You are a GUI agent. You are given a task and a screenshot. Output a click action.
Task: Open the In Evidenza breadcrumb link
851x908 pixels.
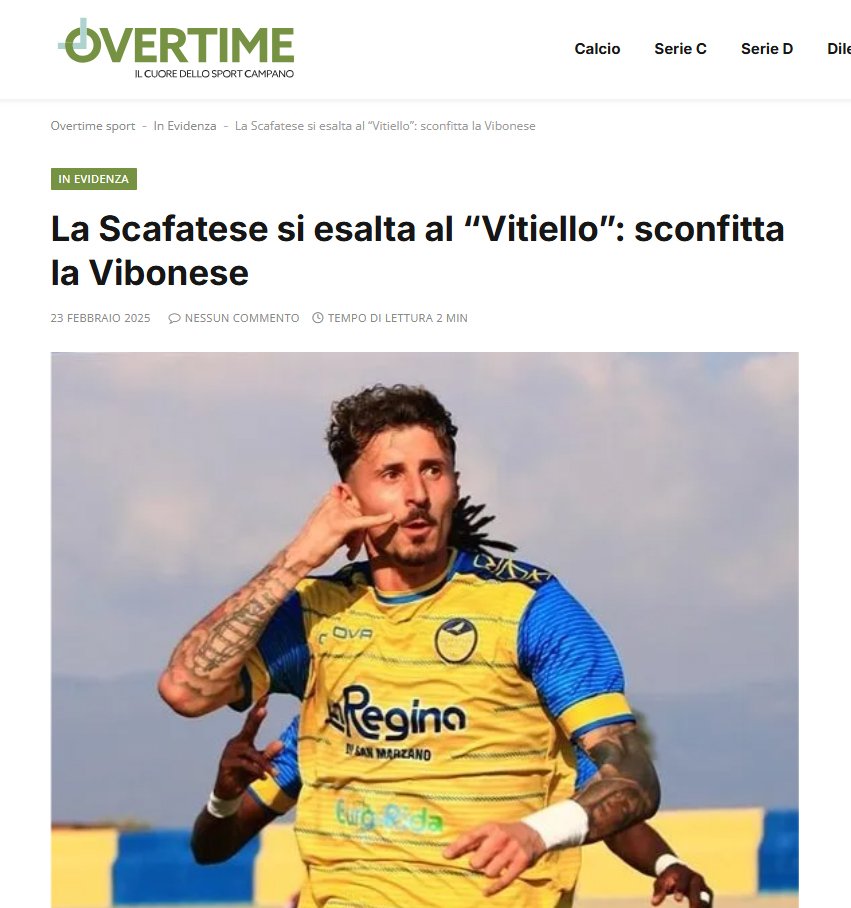pos(185,126)
